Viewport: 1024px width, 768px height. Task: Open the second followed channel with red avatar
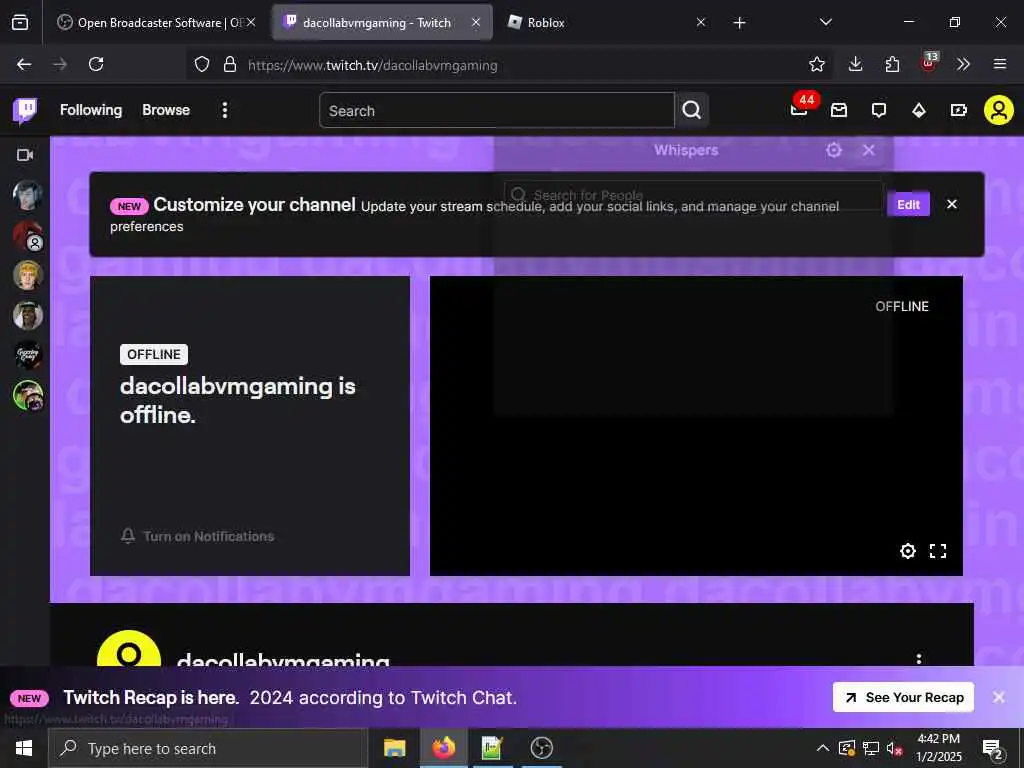[x=28, y=236]
